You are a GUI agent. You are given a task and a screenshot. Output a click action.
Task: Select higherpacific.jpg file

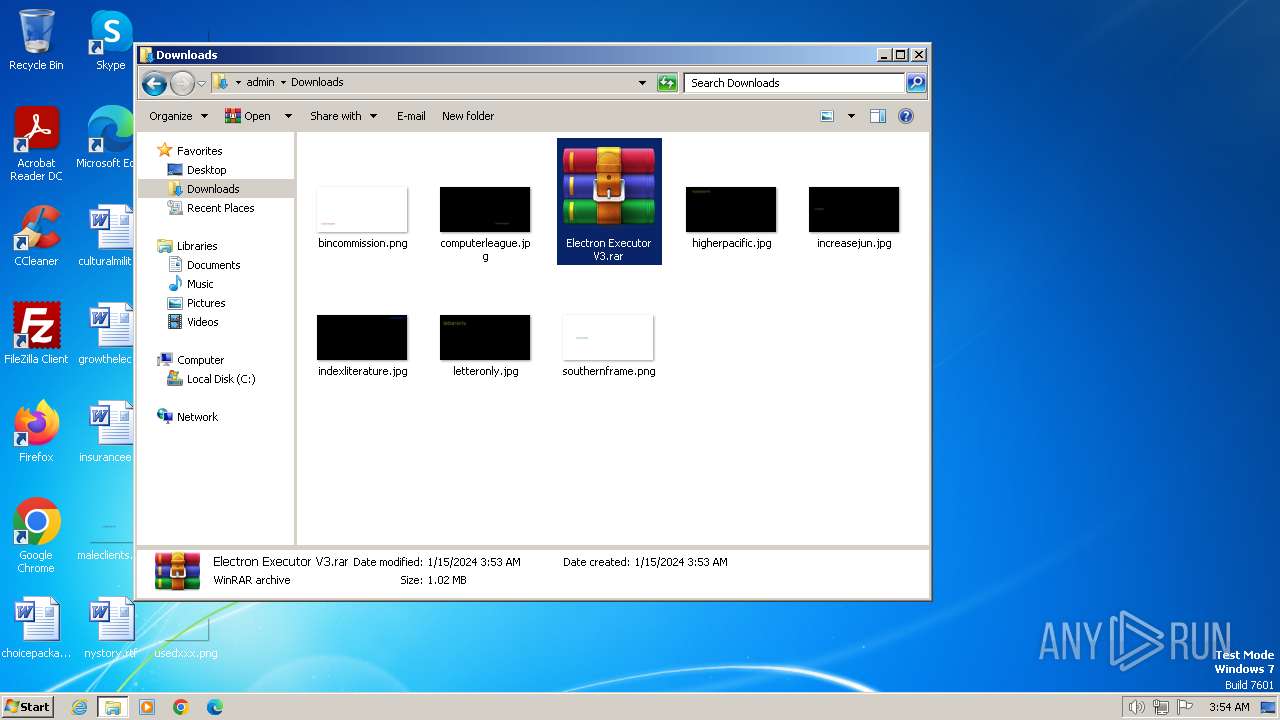click(x=731, y=218)
